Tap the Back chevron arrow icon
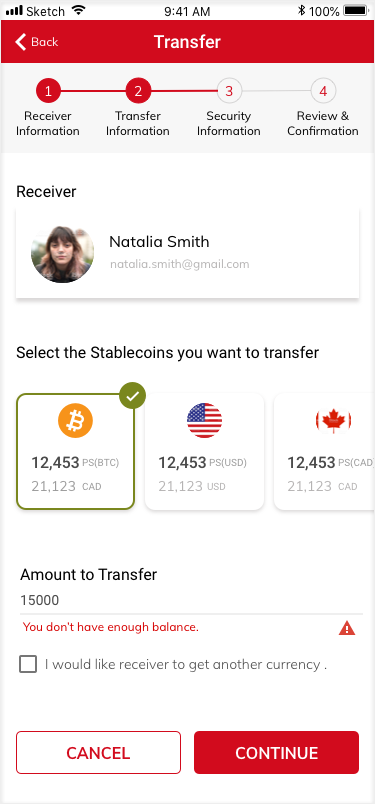 (21, 42)
